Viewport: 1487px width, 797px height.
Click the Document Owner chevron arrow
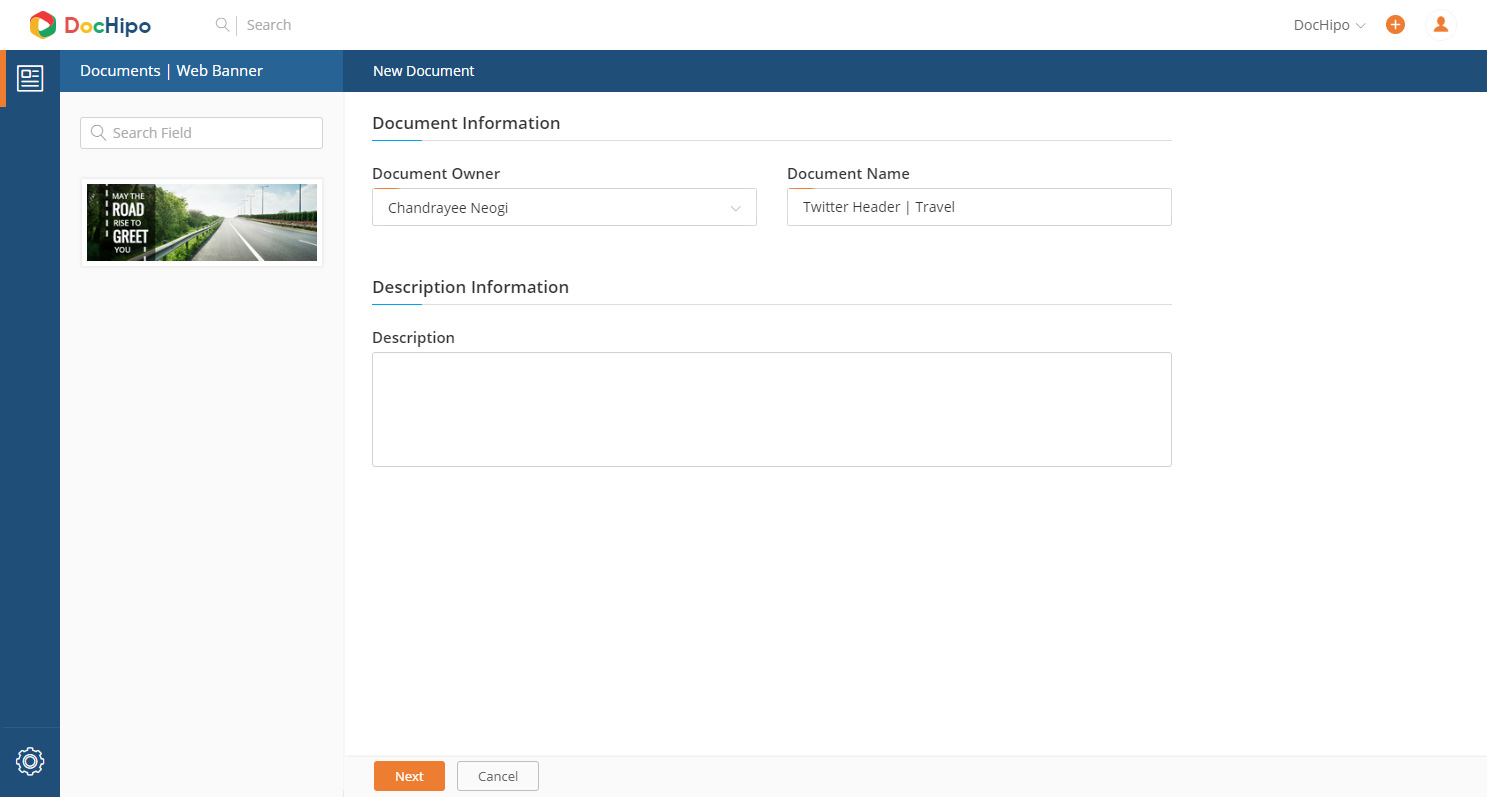tap(736, 208)
